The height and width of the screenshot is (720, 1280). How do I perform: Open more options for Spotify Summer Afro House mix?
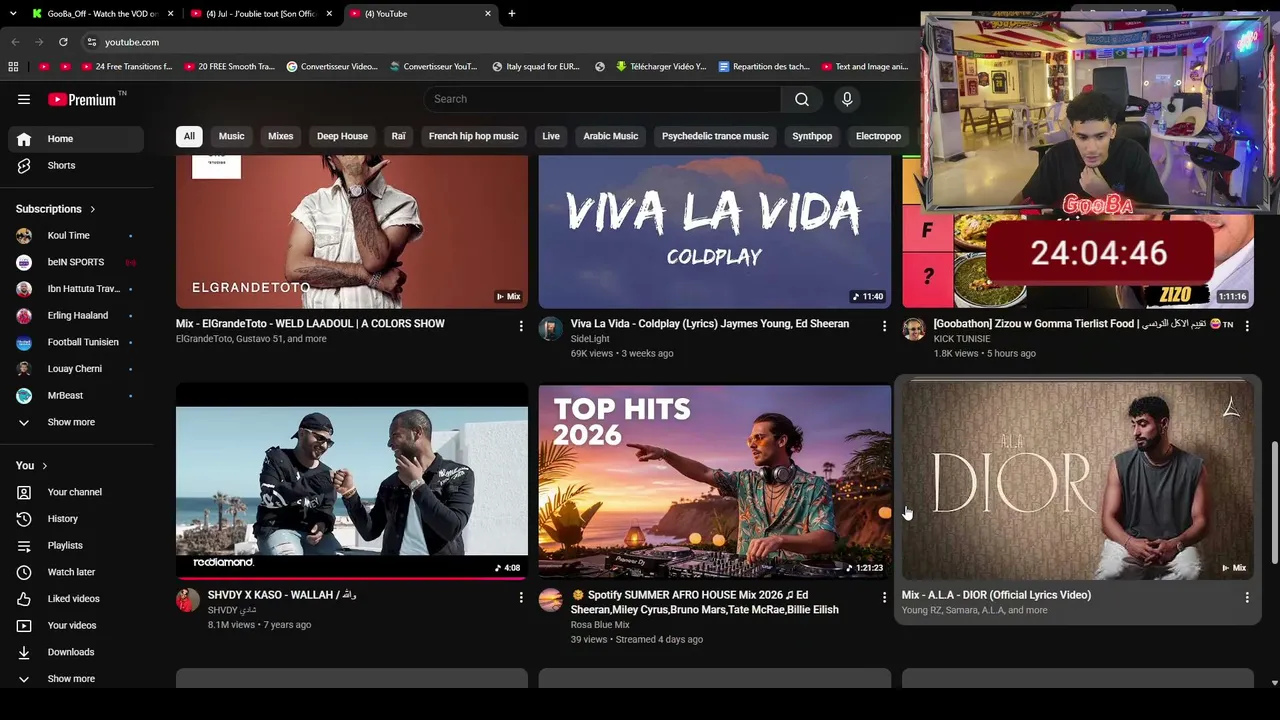coord(884,597)
